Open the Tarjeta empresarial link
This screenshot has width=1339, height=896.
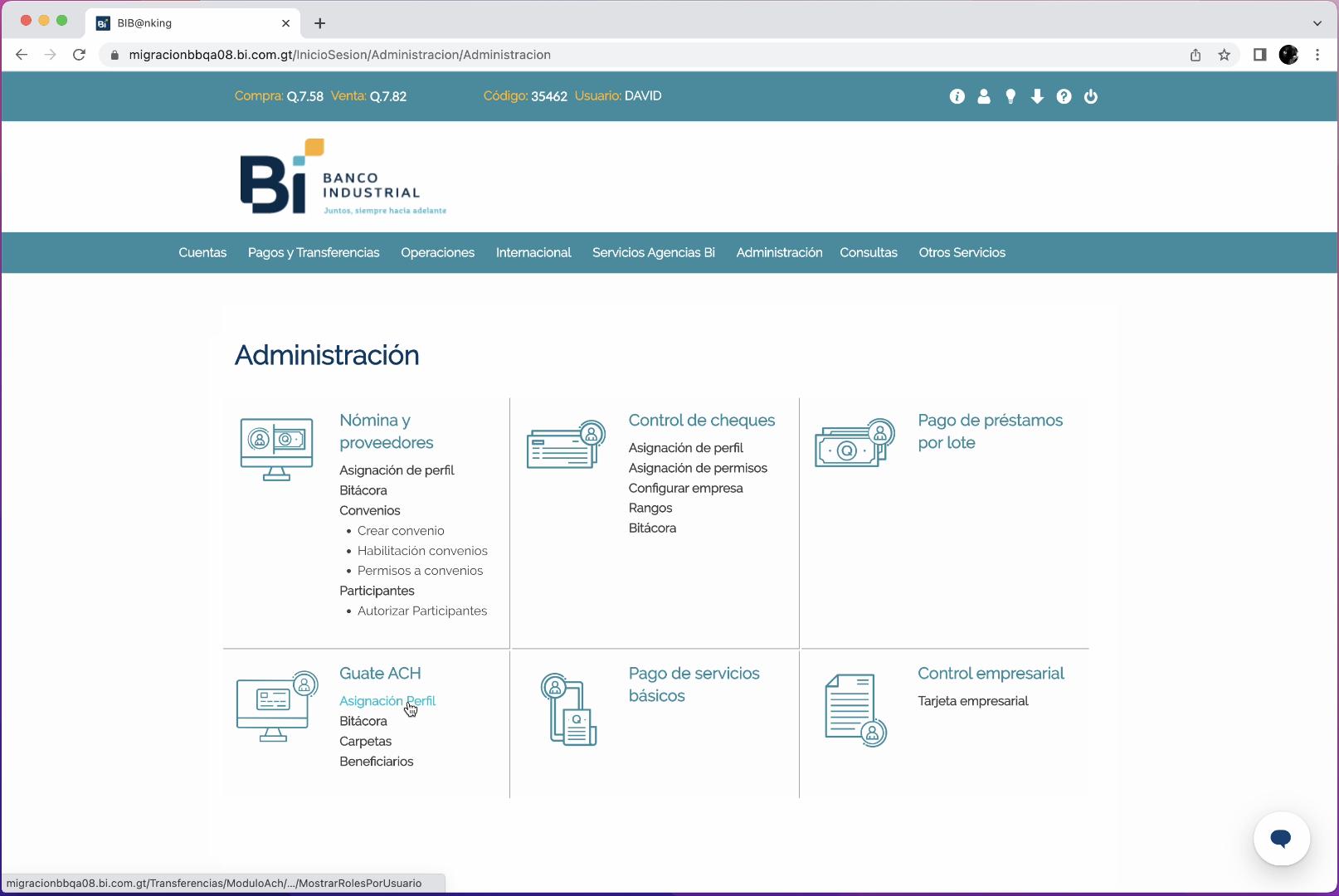973,701
